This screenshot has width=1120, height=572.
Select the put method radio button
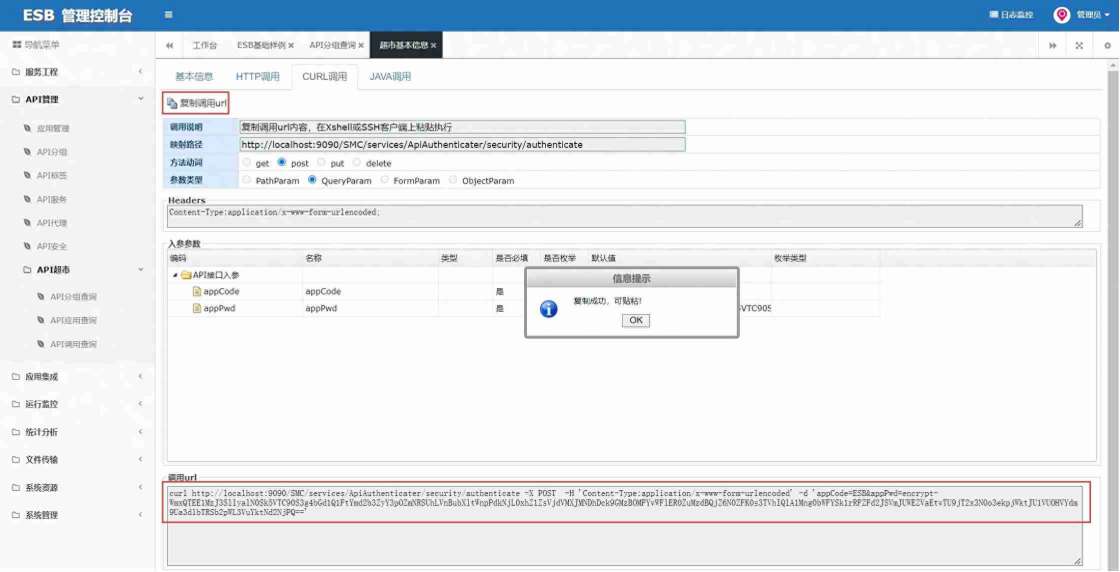[x=321, y=163]
